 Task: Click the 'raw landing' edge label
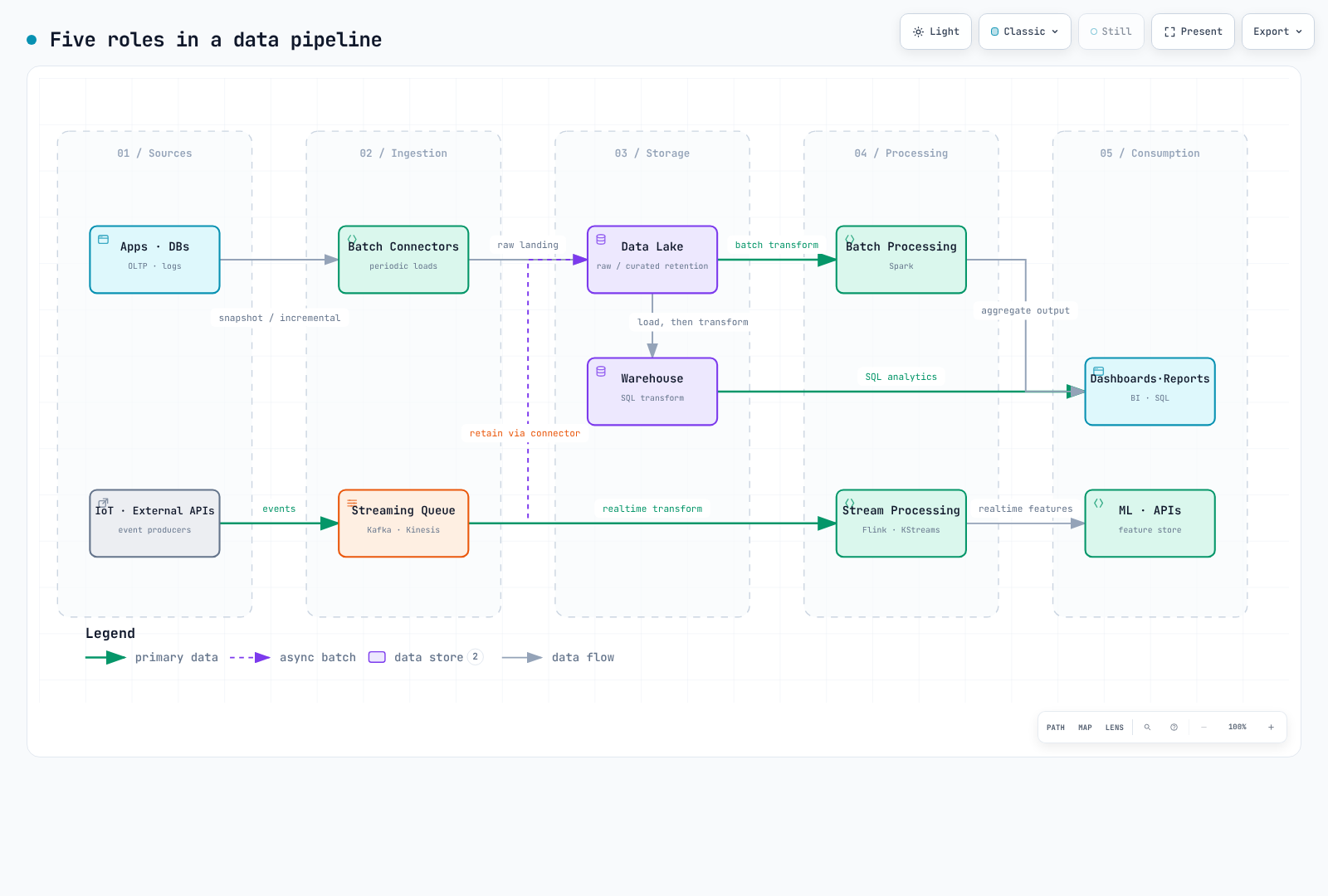(528, 245)
